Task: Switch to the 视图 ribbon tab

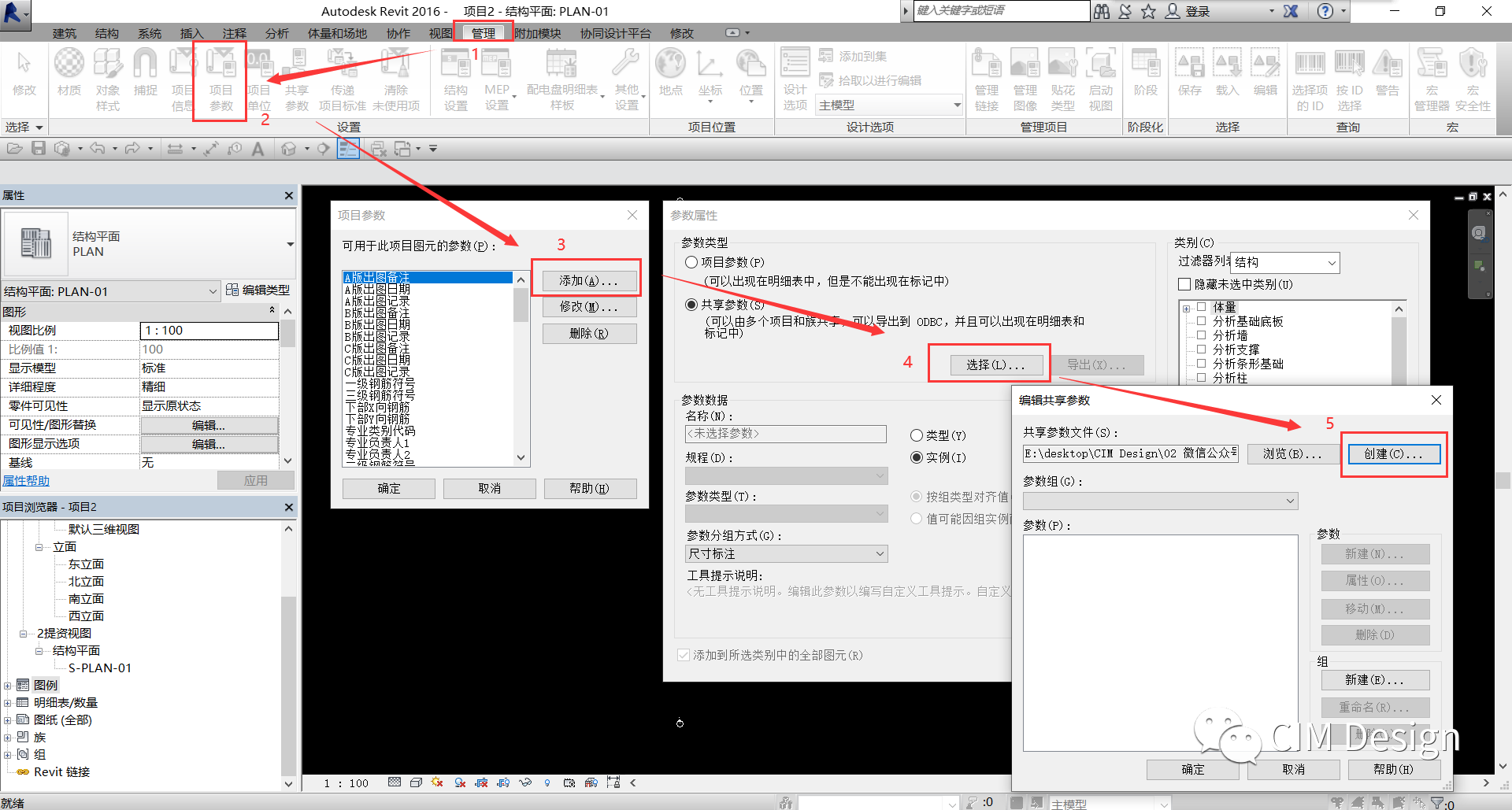Action: (x=441, y=33)
